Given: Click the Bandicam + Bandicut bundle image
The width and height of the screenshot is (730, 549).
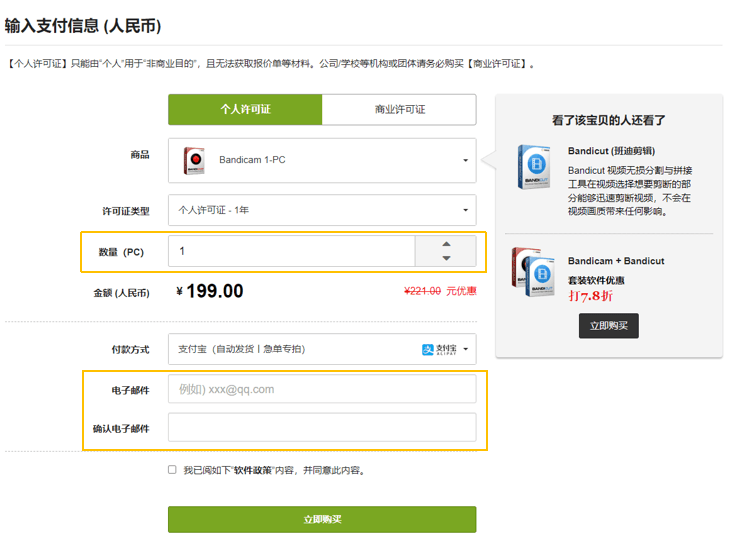Looking at the screenshot, I should click(534, 272).
